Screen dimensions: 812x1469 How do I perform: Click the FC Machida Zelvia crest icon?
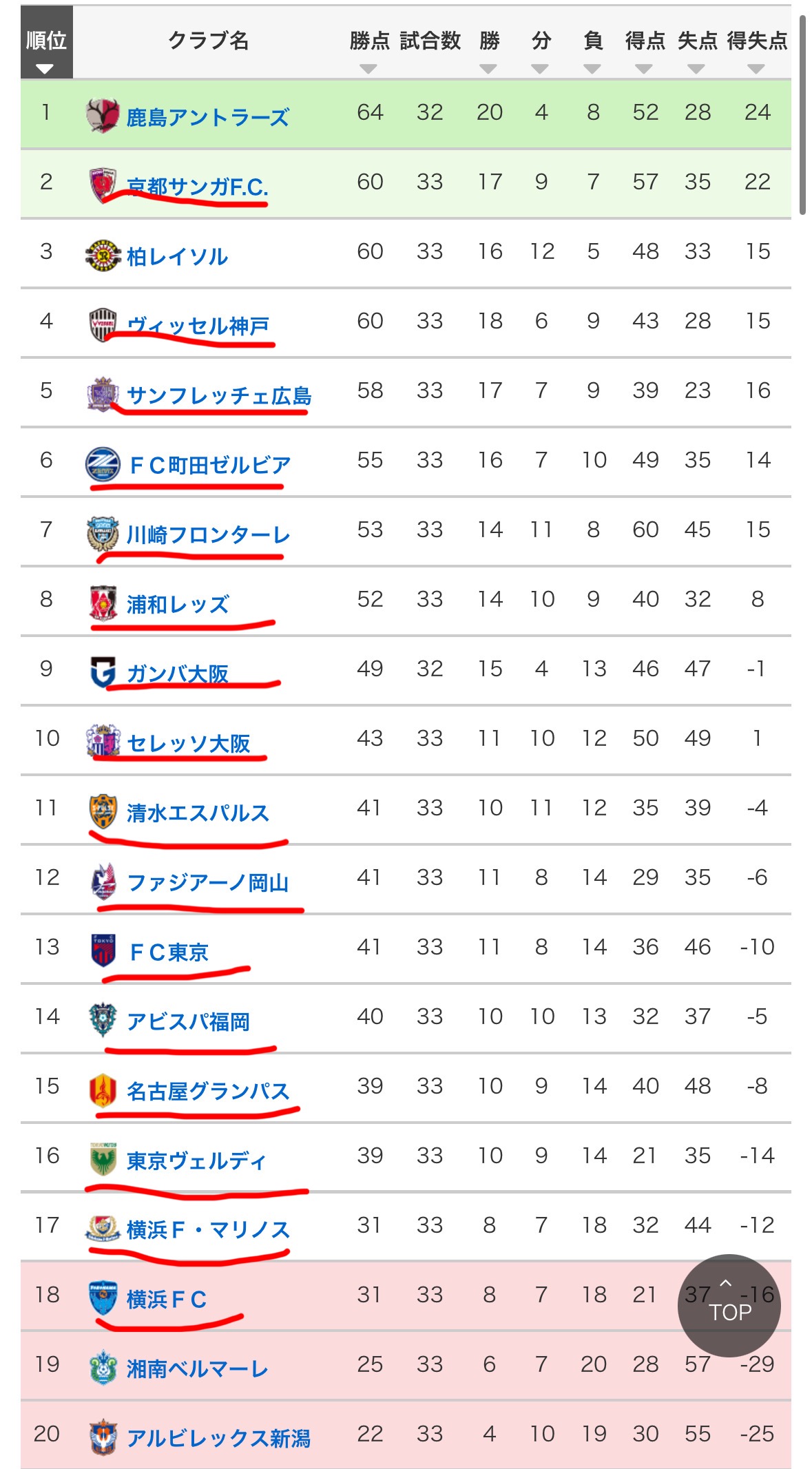[103, 463]
